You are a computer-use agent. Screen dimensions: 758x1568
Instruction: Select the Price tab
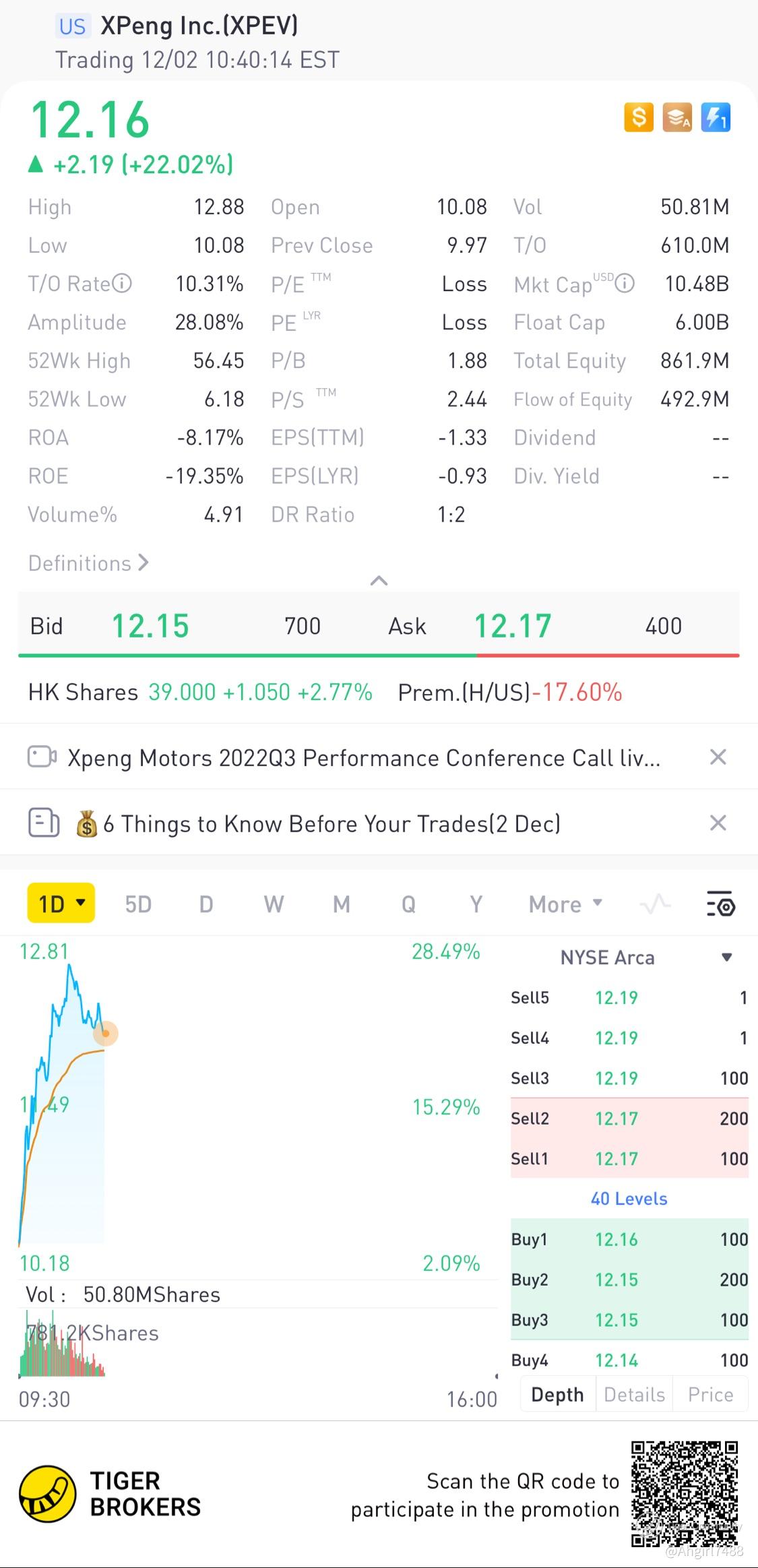pyautogui.click(x=710, y=1394)
